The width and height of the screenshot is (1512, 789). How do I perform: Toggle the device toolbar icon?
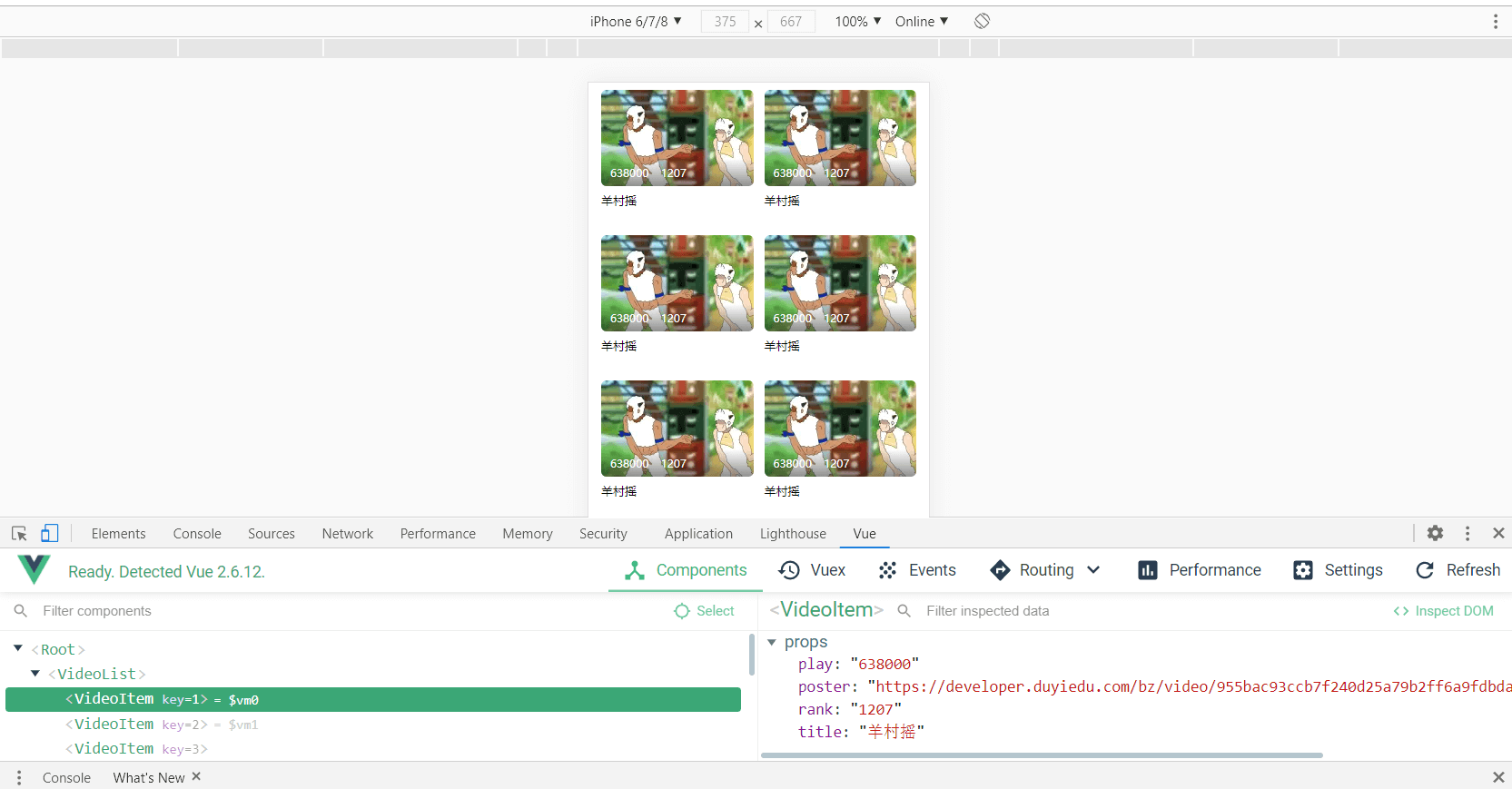[x=49, y=534]
